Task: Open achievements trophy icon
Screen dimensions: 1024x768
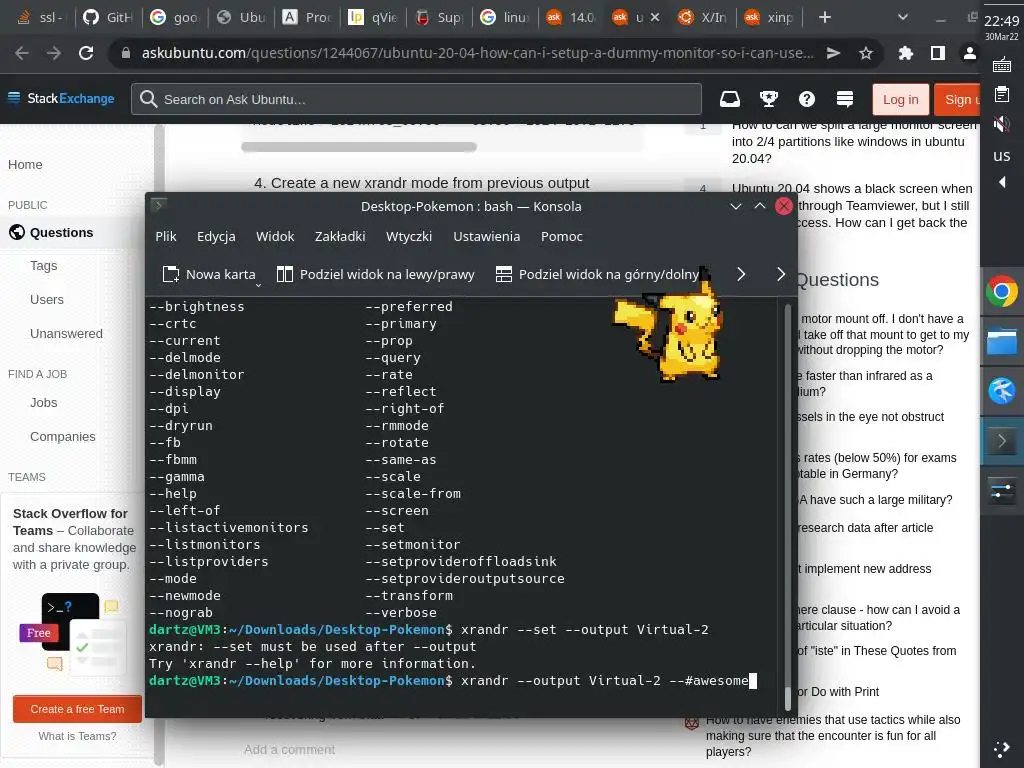Action: pos(769,99)
